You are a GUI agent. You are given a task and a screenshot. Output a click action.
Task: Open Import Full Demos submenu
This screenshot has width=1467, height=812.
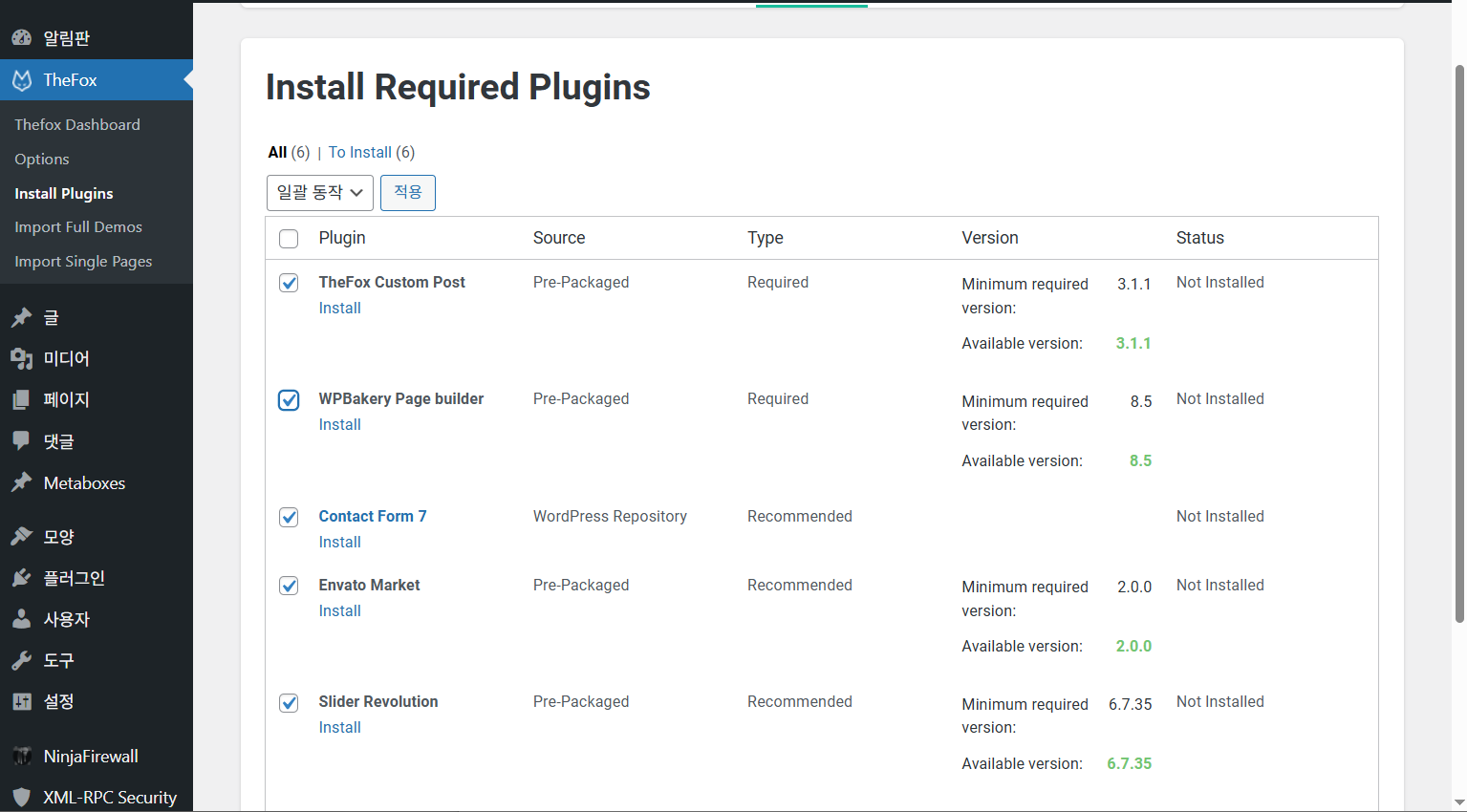point(78,226)
